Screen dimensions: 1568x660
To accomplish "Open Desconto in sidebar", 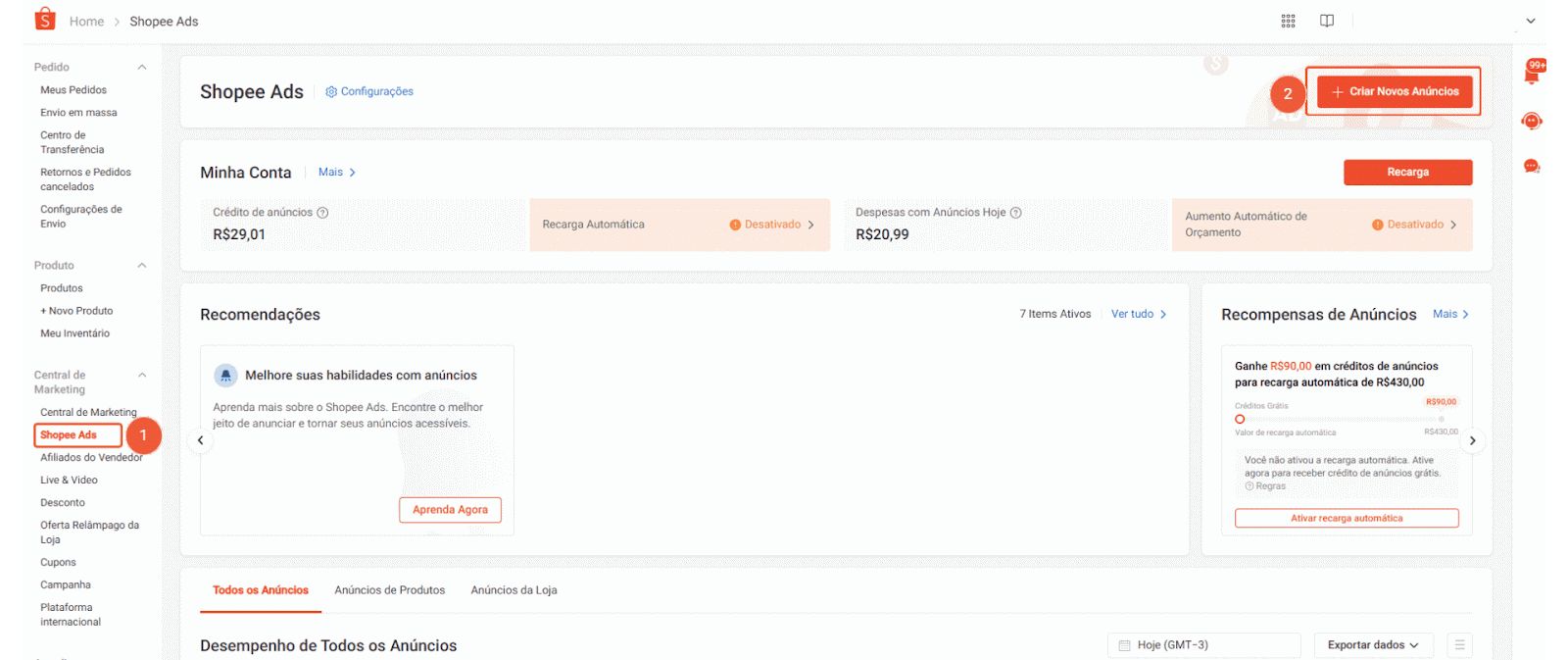I will click(x=63, y=502).
